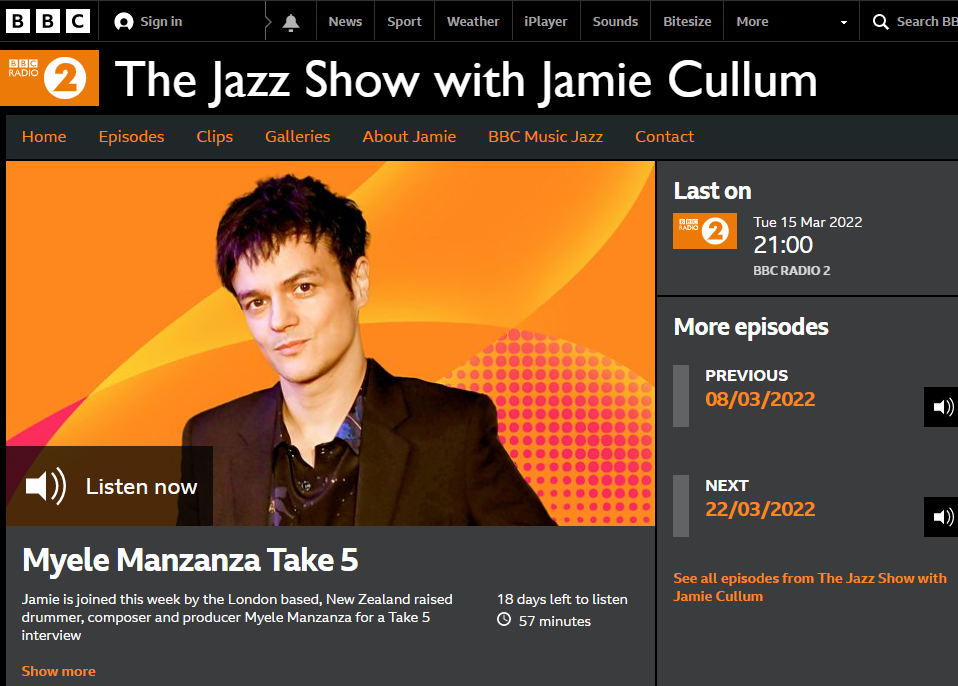Click the Listen now speaker icon
The image size is (958, 686).
click(46, 486)
